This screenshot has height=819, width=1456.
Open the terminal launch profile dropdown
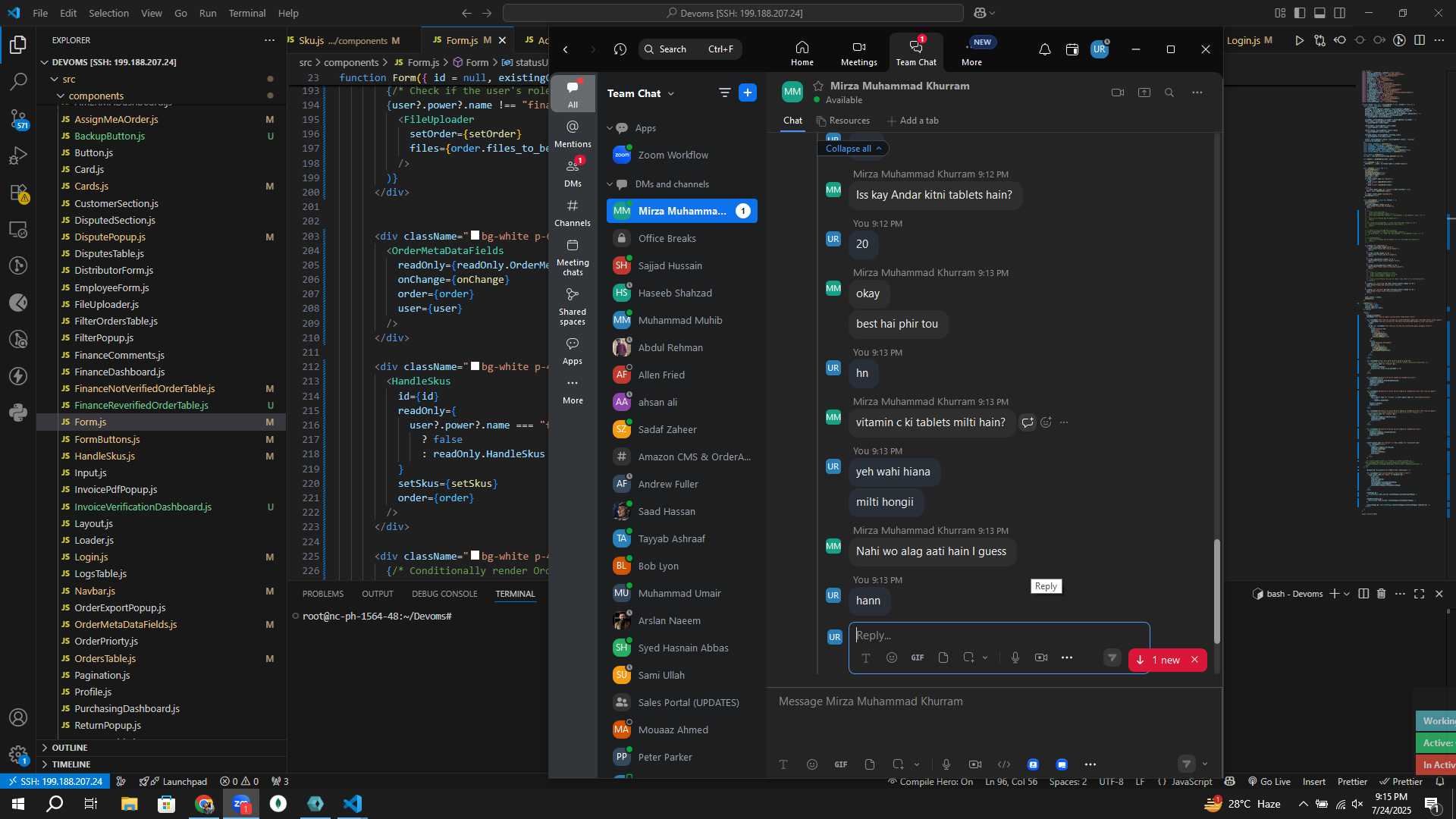[1347, 594]
